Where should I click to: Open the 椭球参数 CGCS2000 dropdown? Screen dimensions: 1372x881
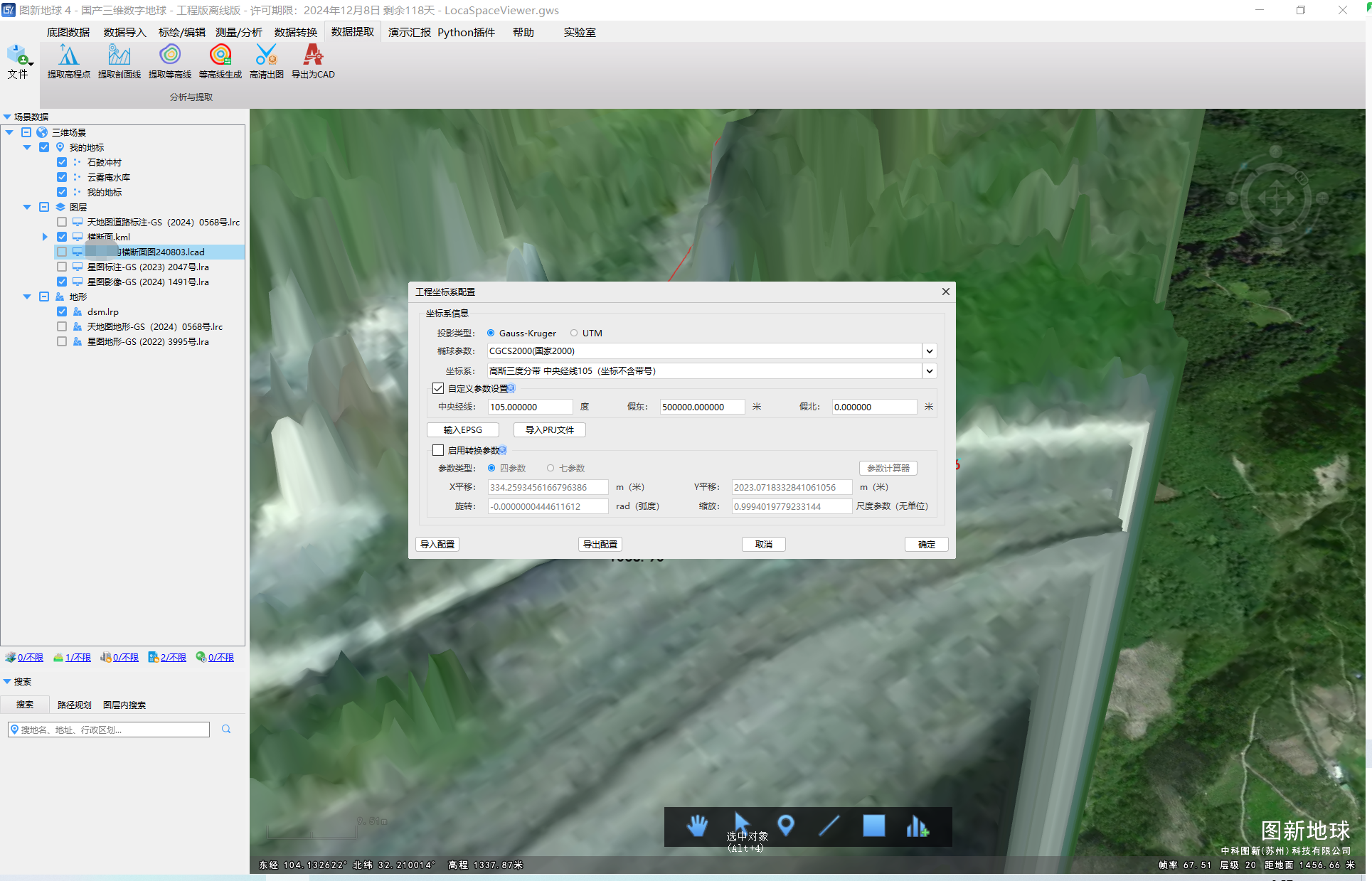click(x=929, y=351)
